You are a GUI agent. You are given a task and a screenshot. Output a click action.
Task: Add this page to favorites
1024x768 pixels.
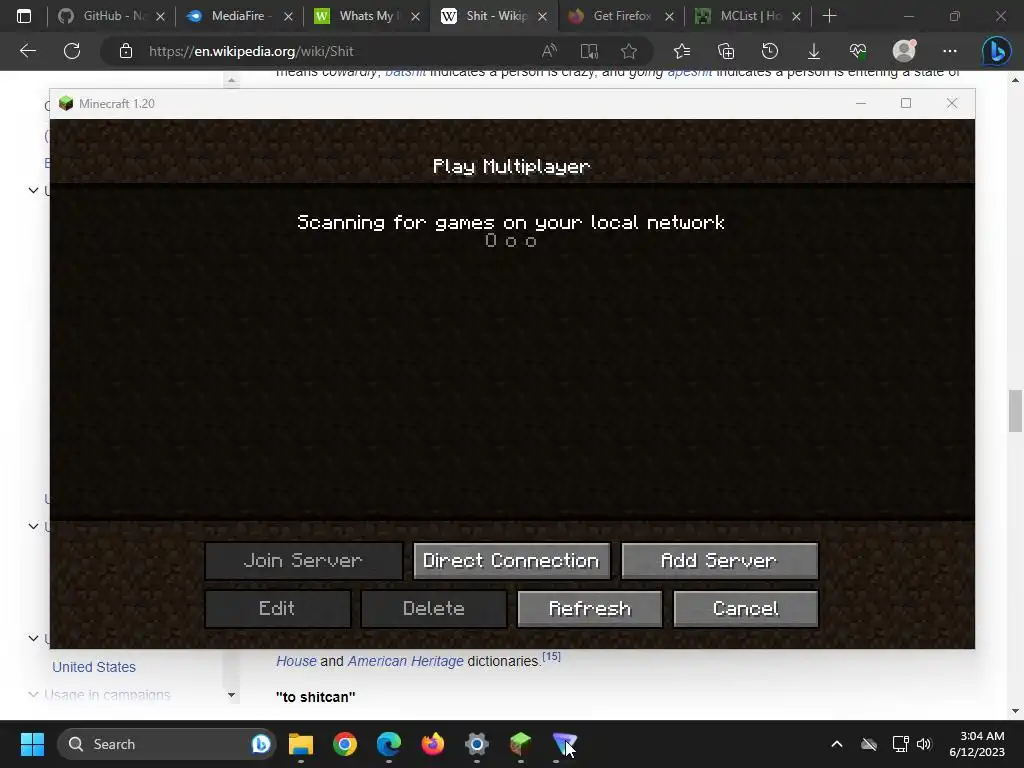(x=629, y=51)
